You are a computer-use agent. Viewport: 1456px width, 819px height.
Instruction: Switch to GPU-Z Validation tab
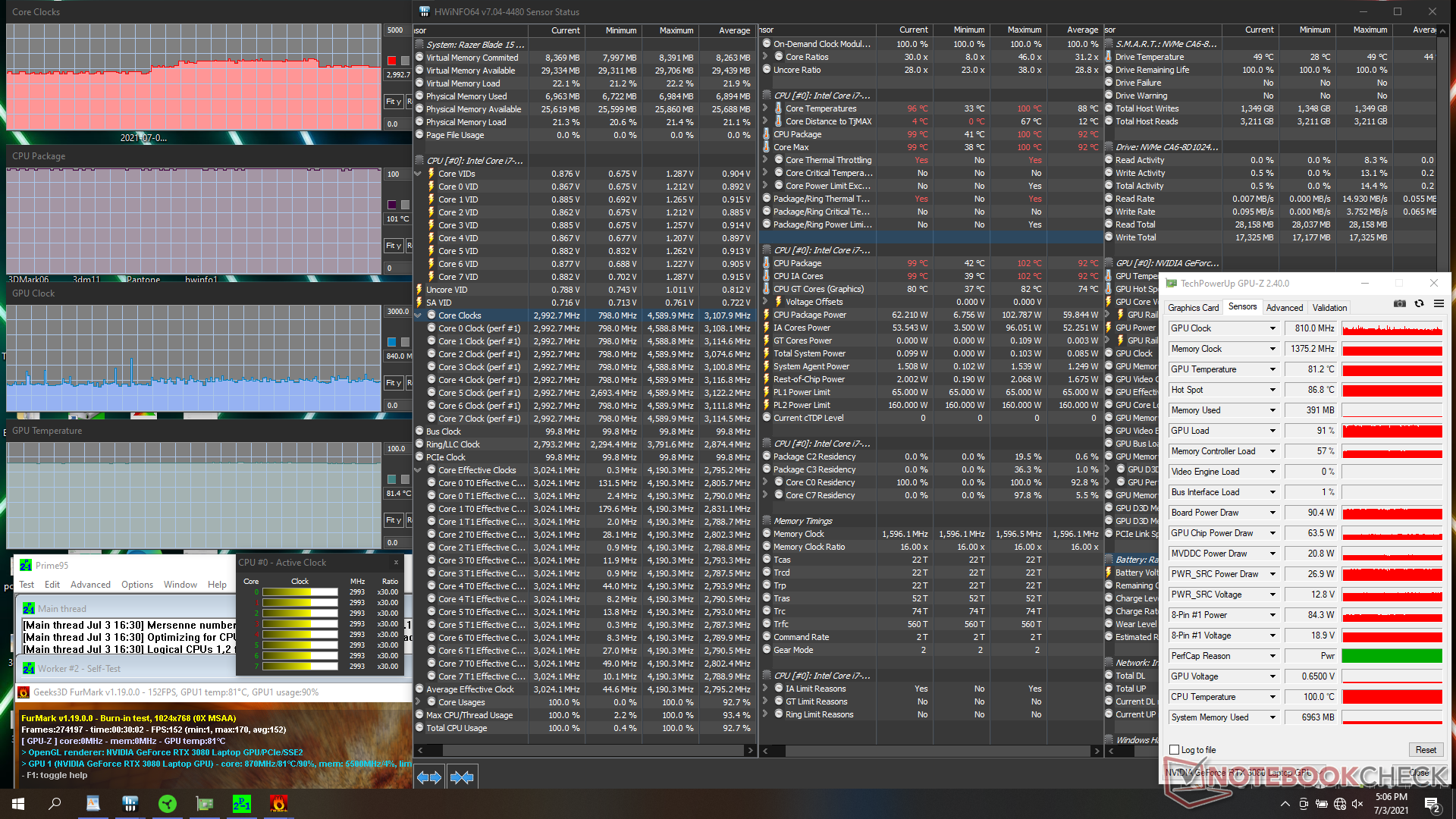[x=1330, y=307]
